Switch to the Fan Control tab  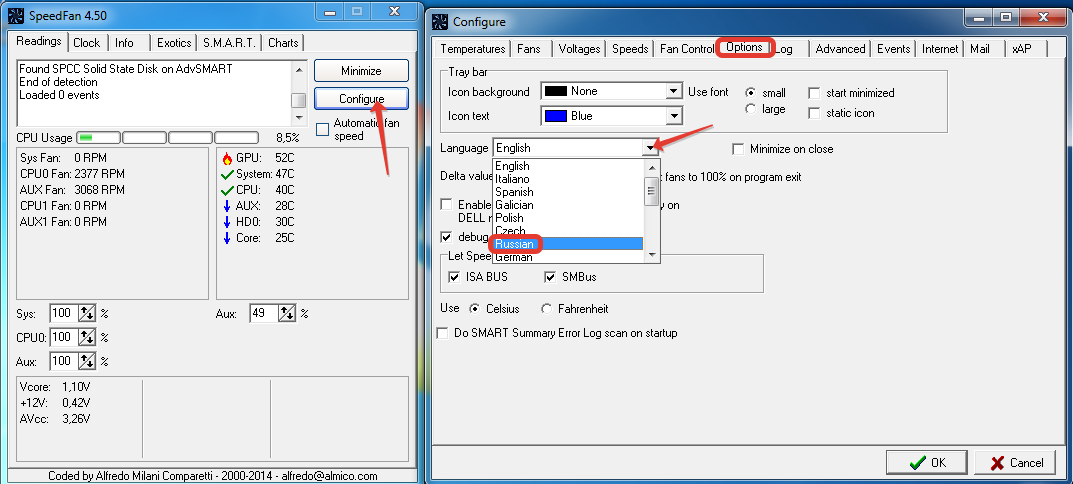[x=686, y=48]
